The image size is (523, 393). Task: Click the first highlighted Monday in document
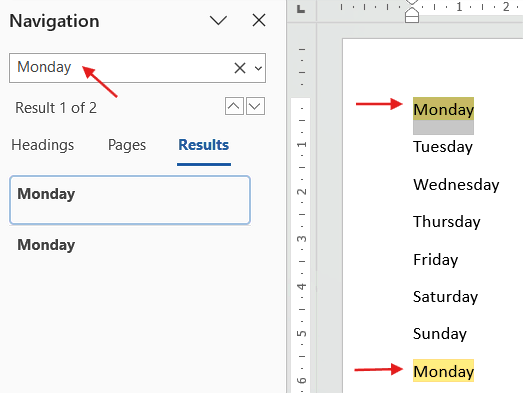[x=443, y=109]
